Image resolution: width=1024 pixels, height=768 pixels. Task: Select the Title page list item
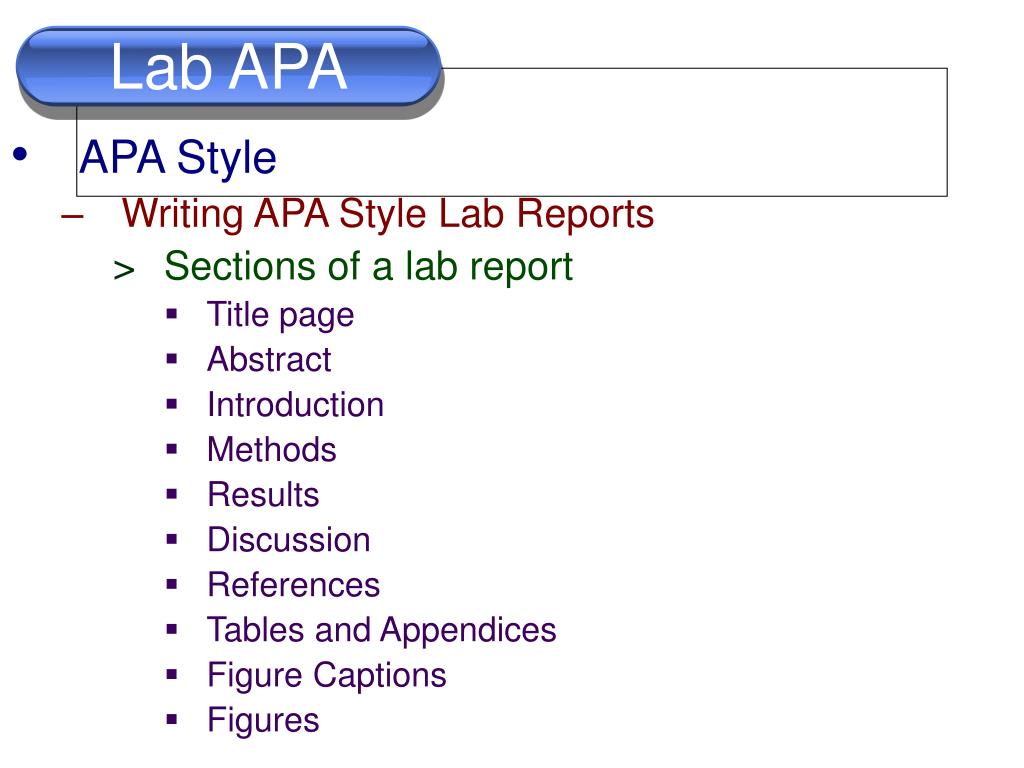(281, 315)
